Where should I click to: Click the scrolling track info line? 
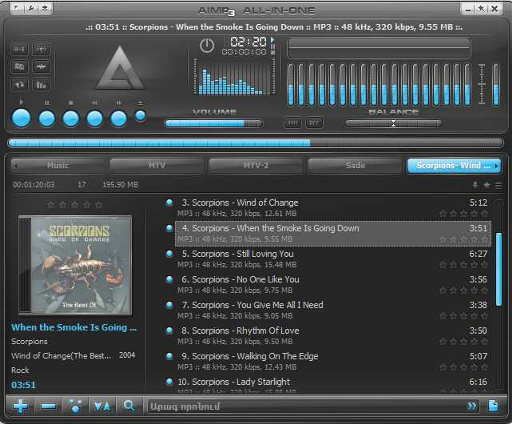(274, 27)
